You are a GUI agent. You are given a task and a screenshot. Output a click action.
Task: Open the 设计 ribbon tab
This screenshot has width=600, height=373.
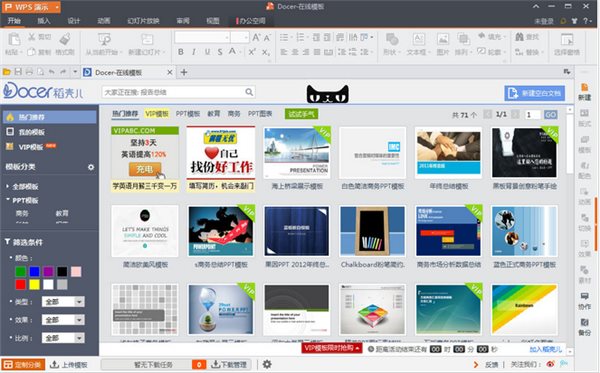point(73,21)
